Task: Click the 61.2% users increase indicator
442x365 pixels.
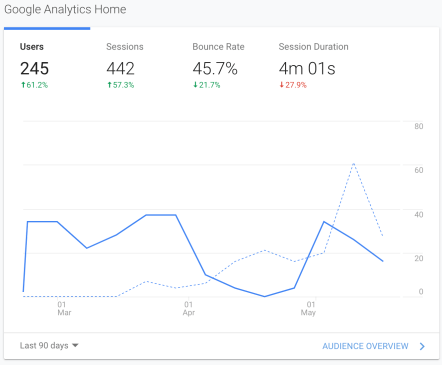Action: click(34, 85)
